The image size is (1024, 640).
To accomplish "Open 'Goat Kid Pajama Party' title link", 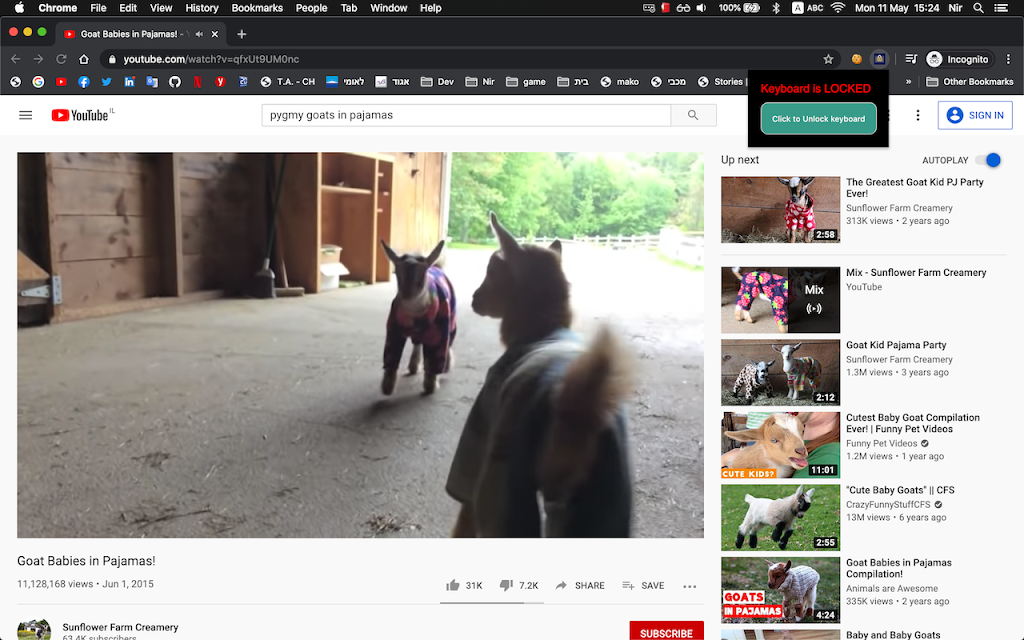I will point(896,345).
